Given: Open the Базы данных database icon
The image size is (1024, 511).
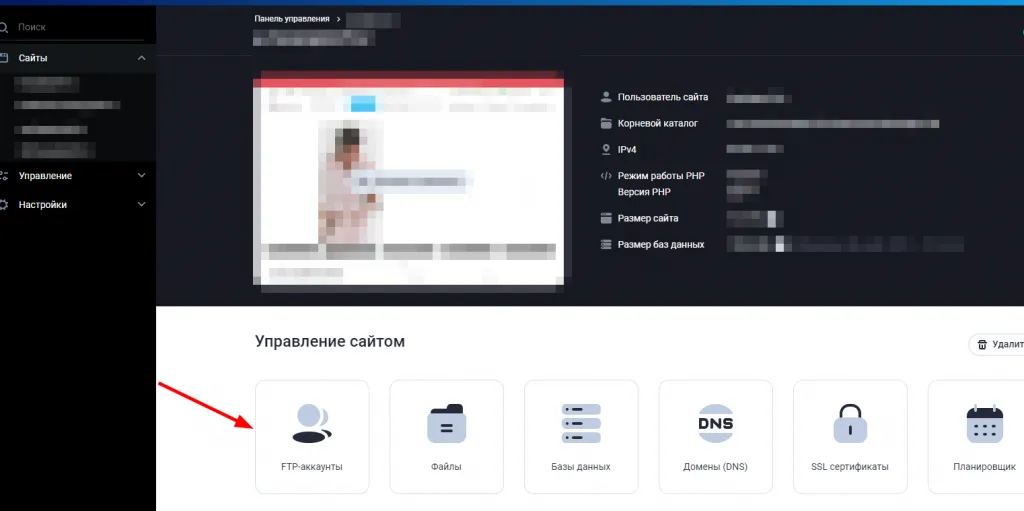Looking at the screenshot, I should (580, 424).
